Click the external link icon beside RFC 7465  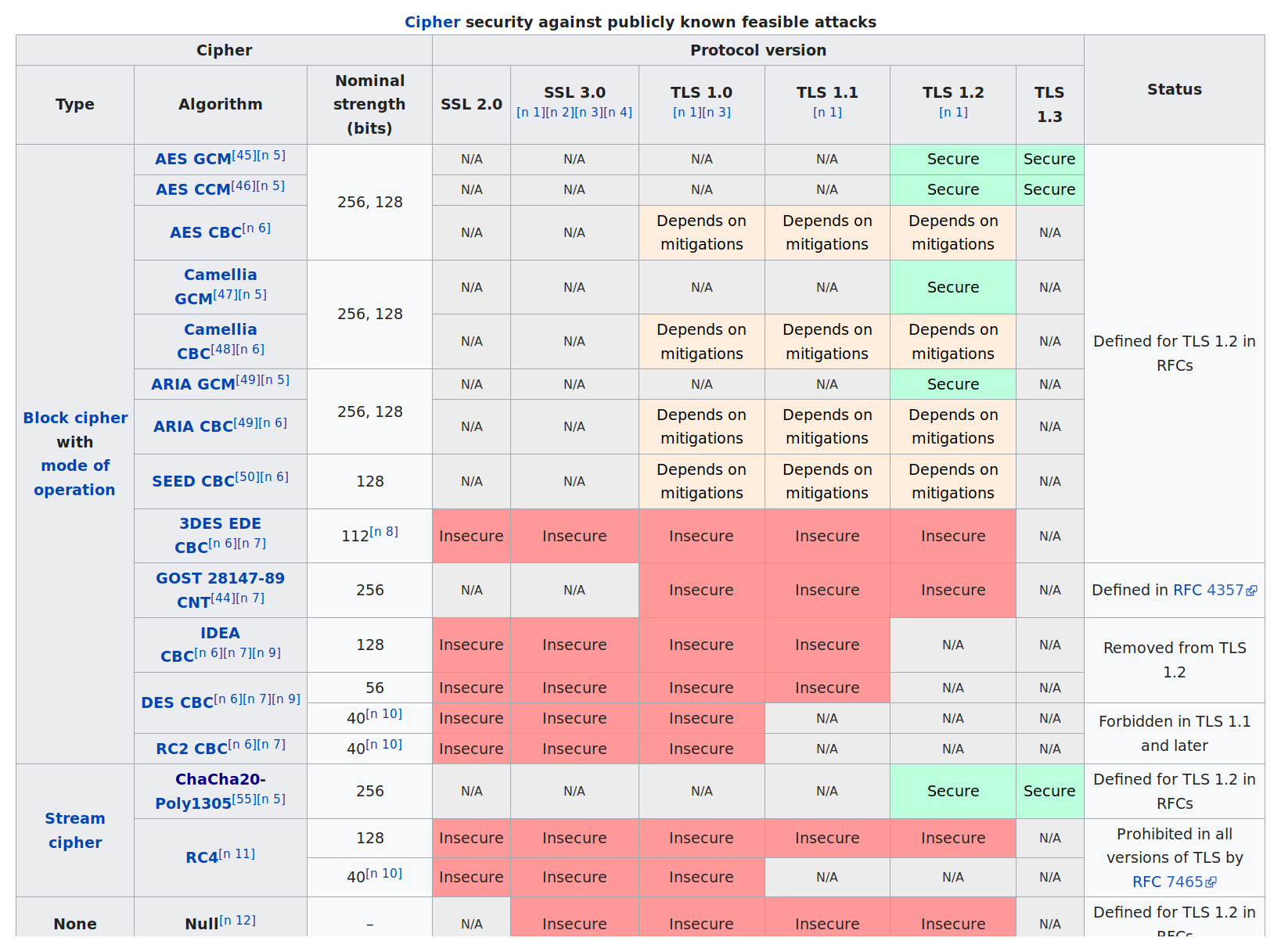1211,882
